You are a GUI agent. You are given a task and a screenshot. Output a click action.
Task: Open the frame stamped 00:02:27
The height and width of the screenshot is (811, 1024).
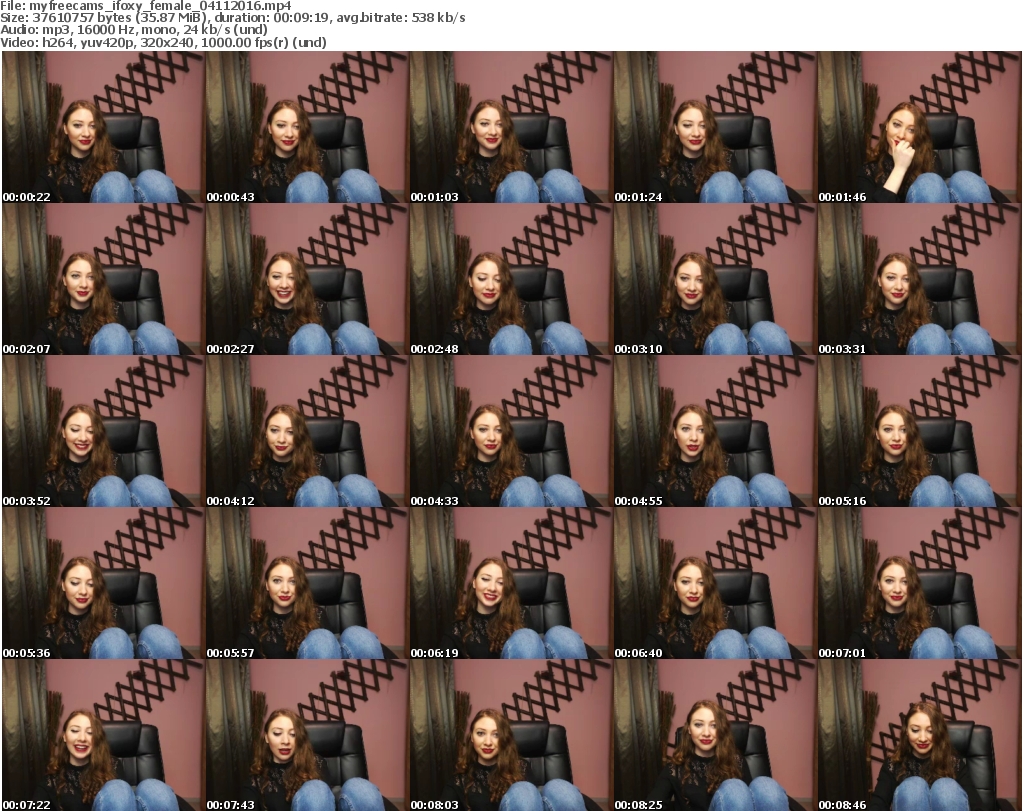point(307,279)
